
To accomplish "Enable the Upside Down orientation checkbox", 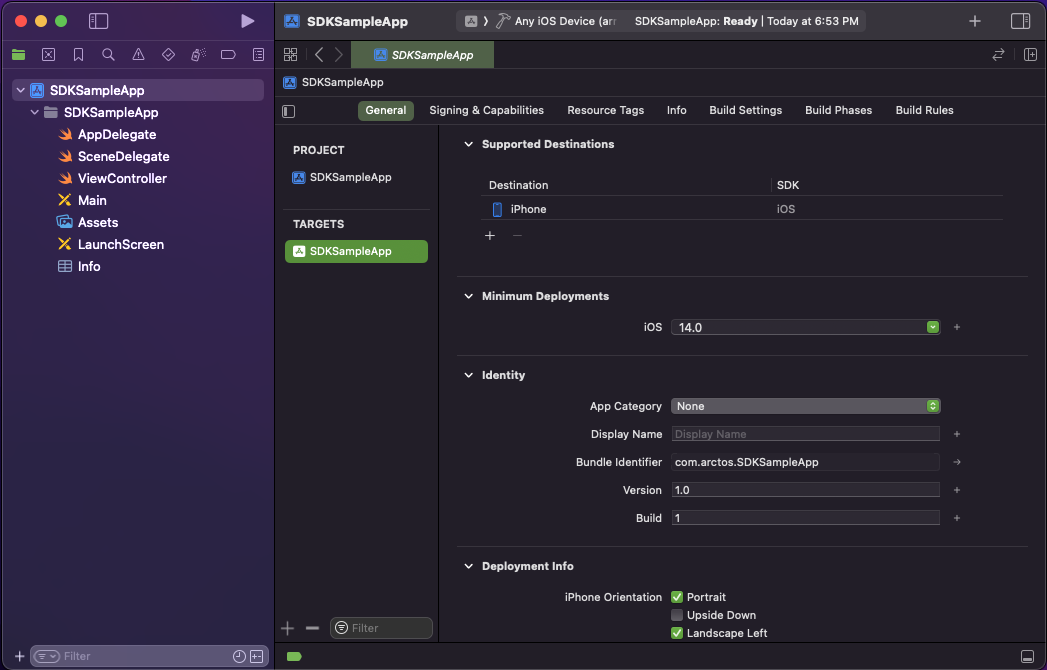I will (677, 615).
